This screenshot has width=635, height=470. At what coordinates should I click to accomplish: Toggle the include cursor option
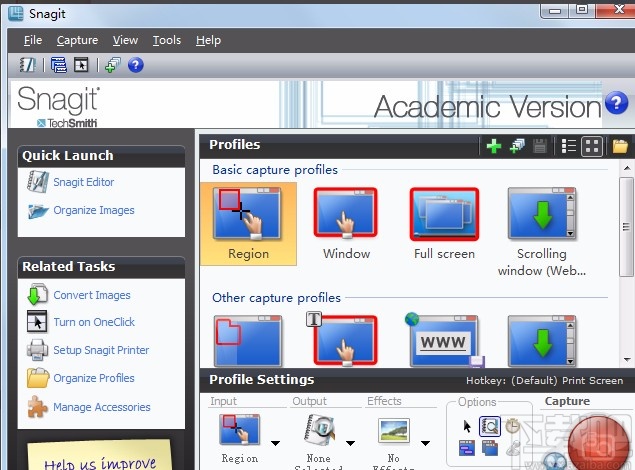(x=467, y=426)
